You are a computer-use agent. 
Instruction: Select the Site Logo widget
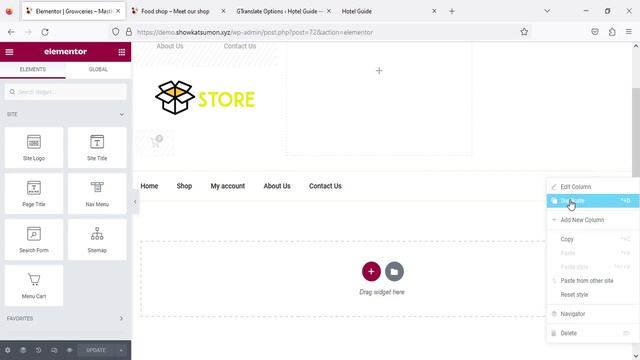click(34, 147)
